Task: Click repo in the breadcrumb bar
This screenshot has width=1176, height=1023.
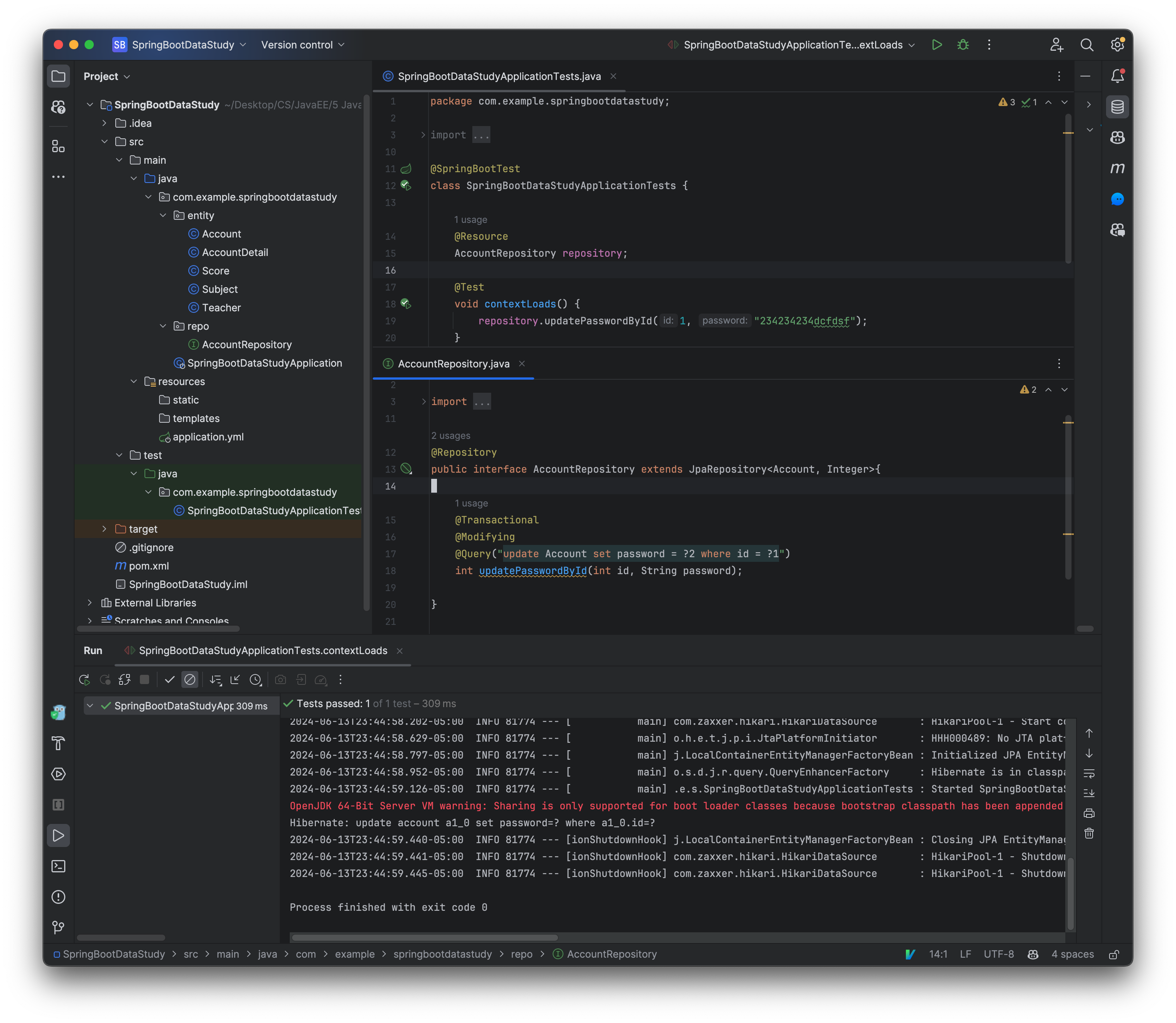Action: coord(521,953)
